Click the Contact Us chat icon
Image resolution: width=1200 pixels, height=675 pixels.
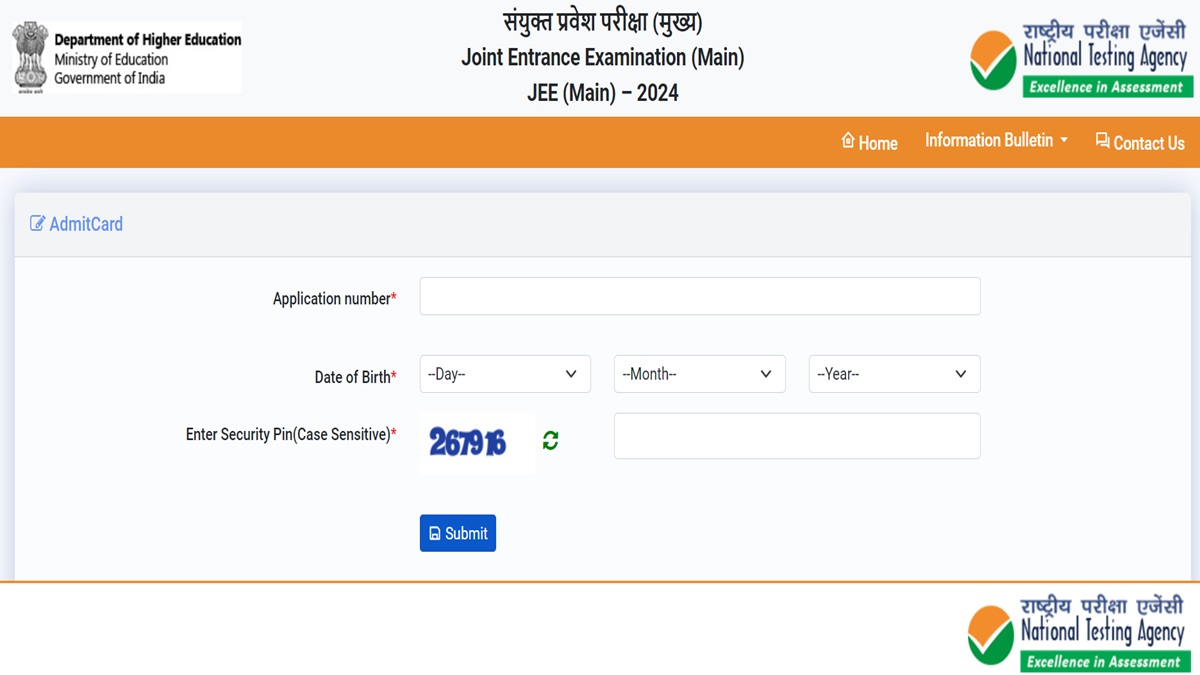point(1101,141)
